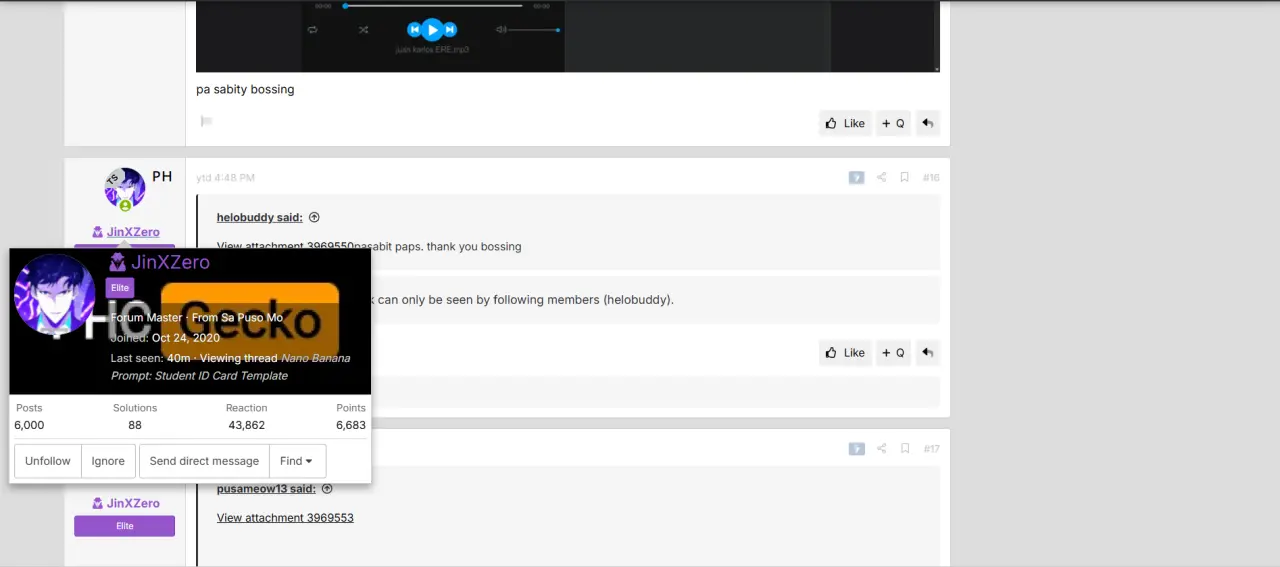
Task: Like the 'pa sabity bossing' post
Action: click(845, 123)
